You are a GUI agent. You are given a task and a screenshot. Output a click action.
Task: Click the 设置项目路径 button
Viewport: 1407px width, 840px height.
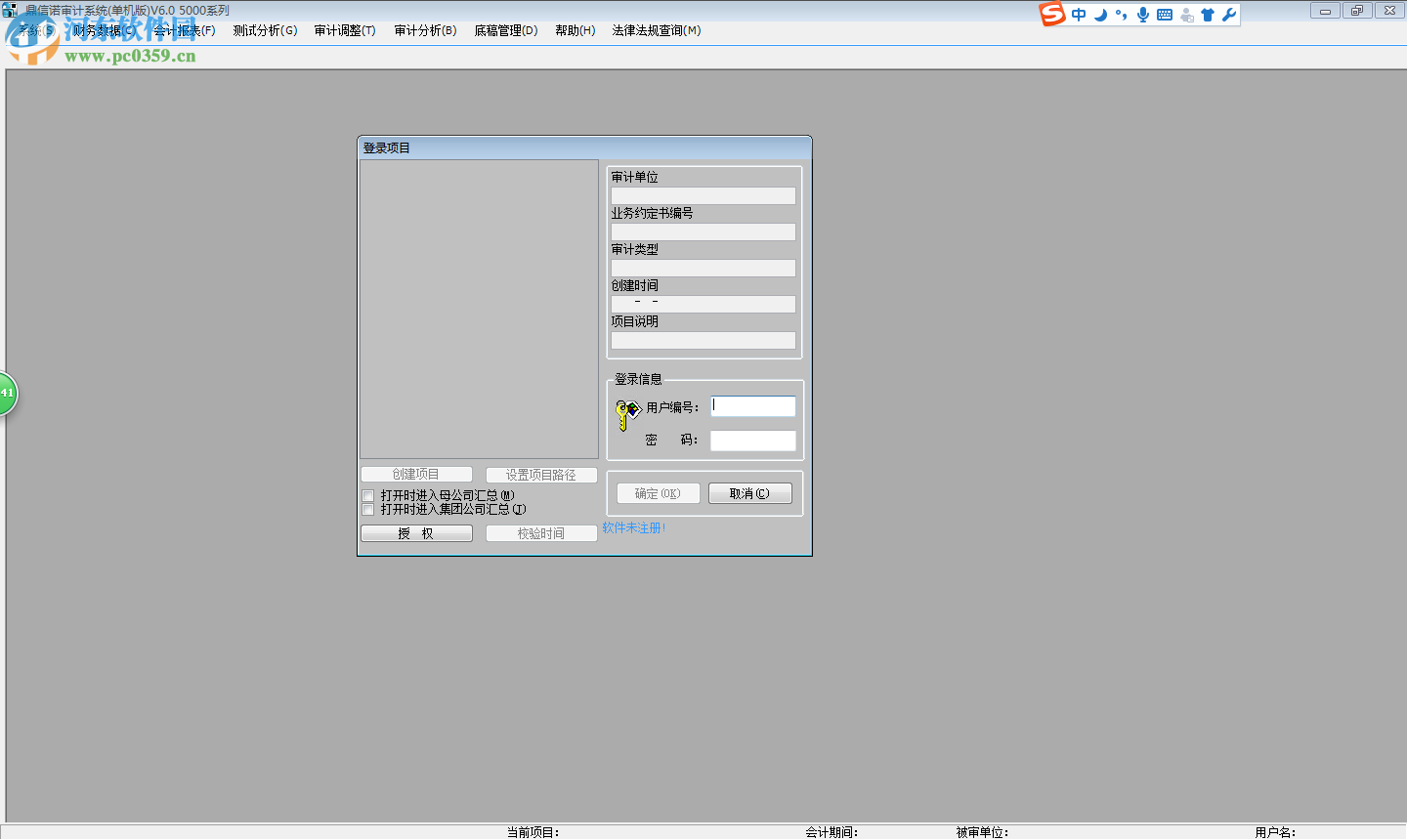click(x=541, y=475)
